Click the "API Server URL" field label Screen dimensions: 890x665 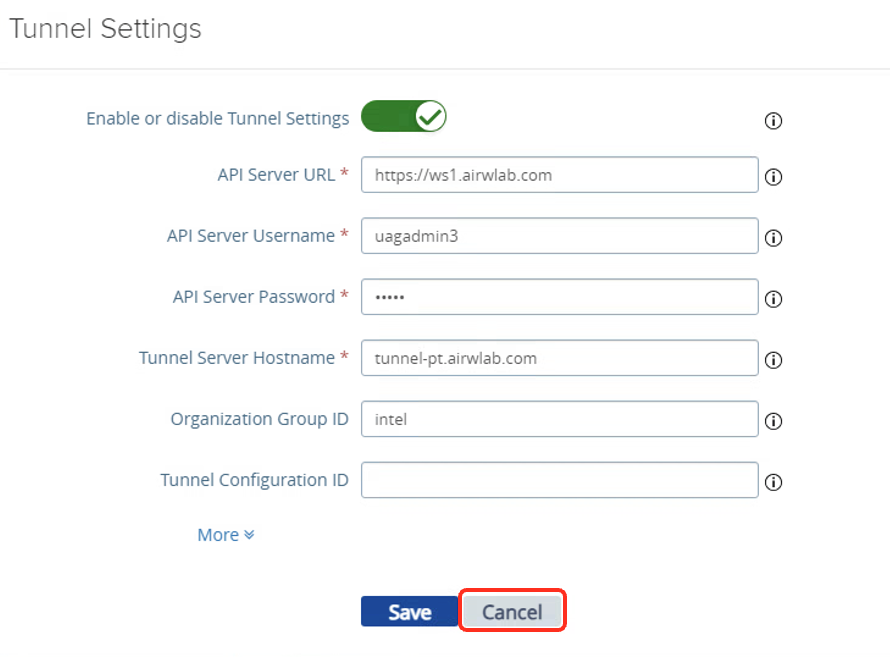pyautogui.click(x=276, y=174)
